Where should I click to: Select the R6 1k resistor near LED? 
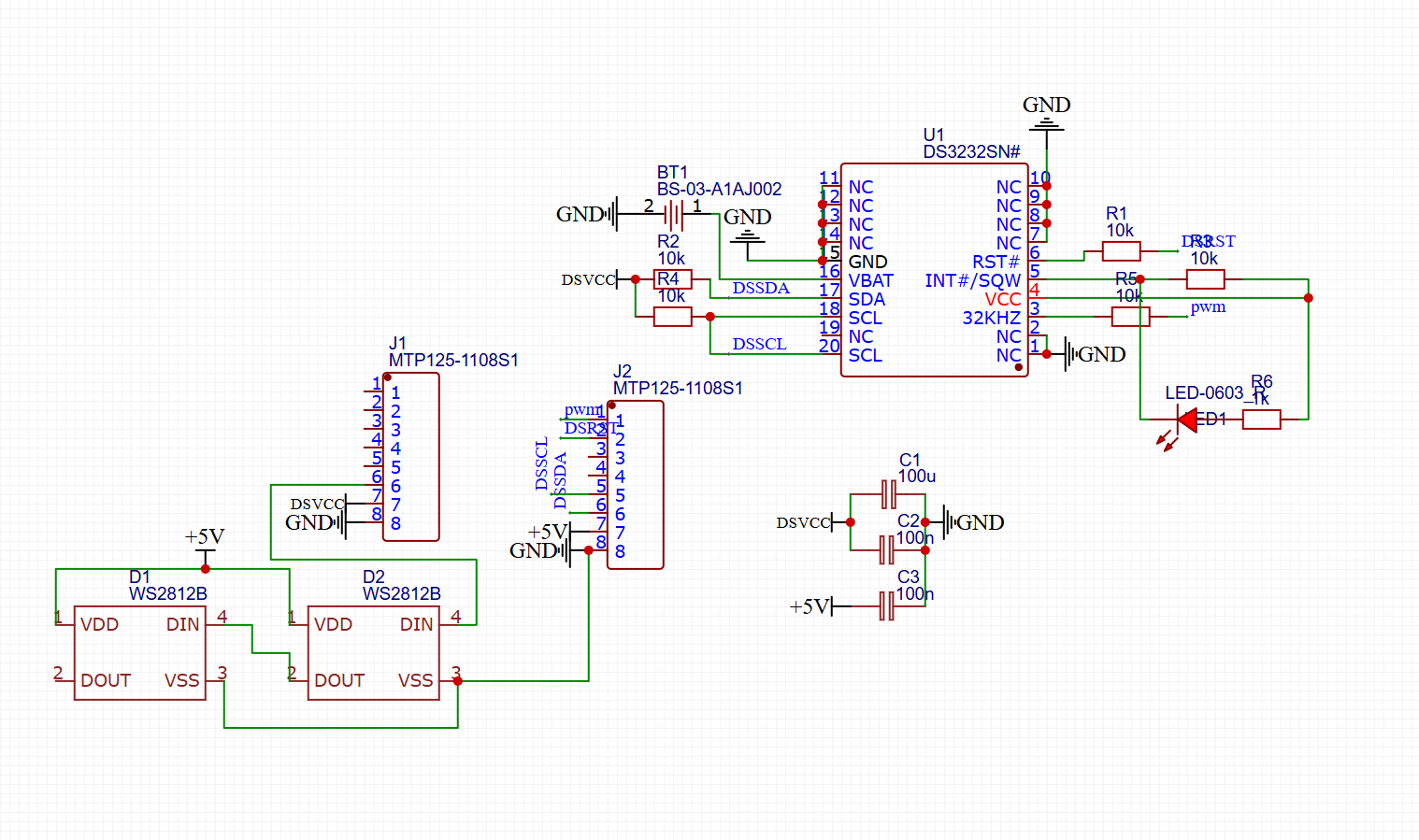point(1261,420)
